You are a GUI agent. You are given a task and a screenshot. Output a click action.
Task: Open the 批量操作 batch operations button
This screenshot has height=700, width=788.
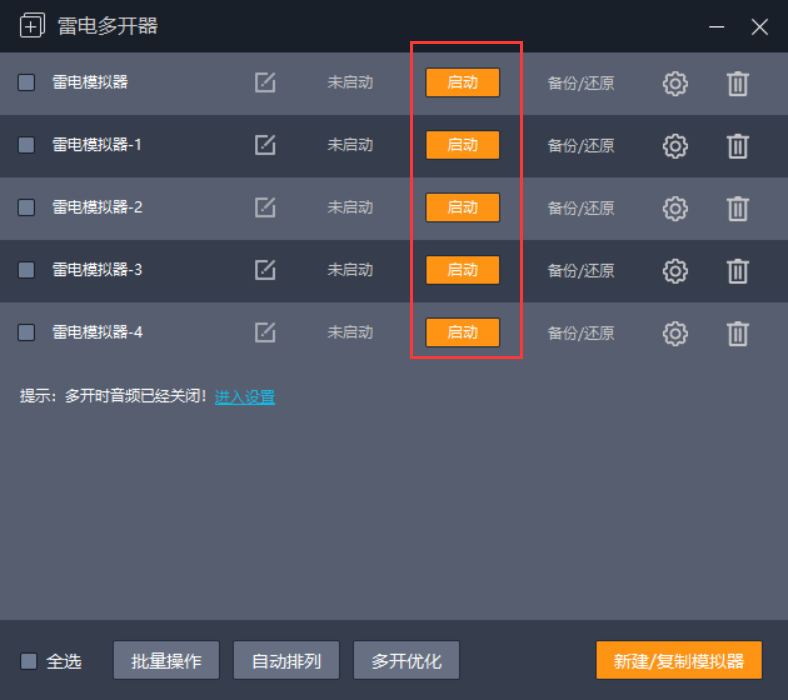166,660
